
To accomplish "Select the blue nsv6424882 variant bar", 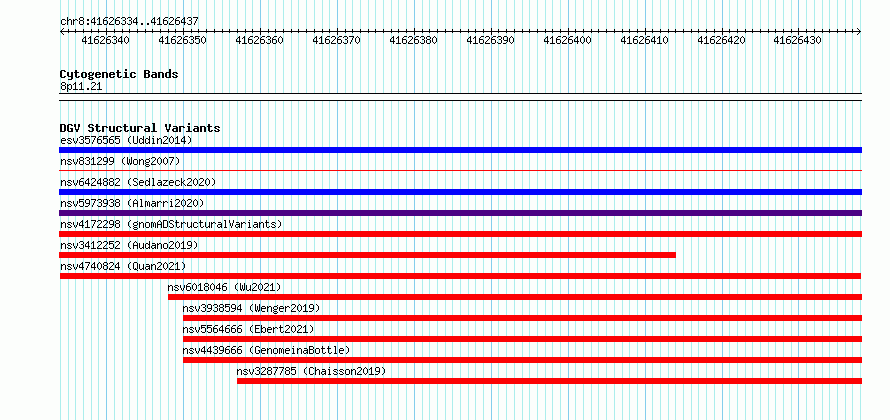I will 460,192.
